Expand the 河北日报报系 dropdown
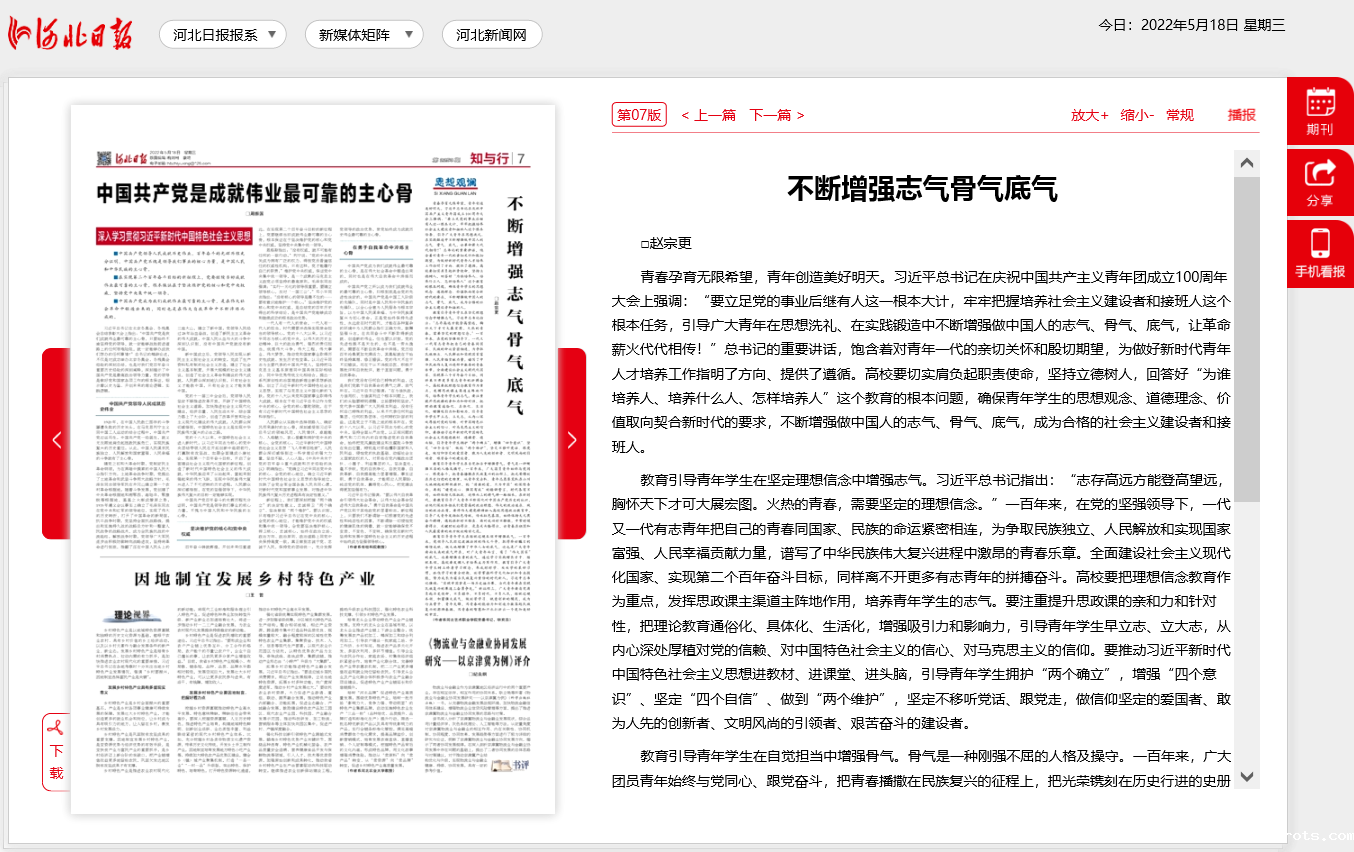Viewport: 1354px width, 852px height. click(x=223, y=35)
